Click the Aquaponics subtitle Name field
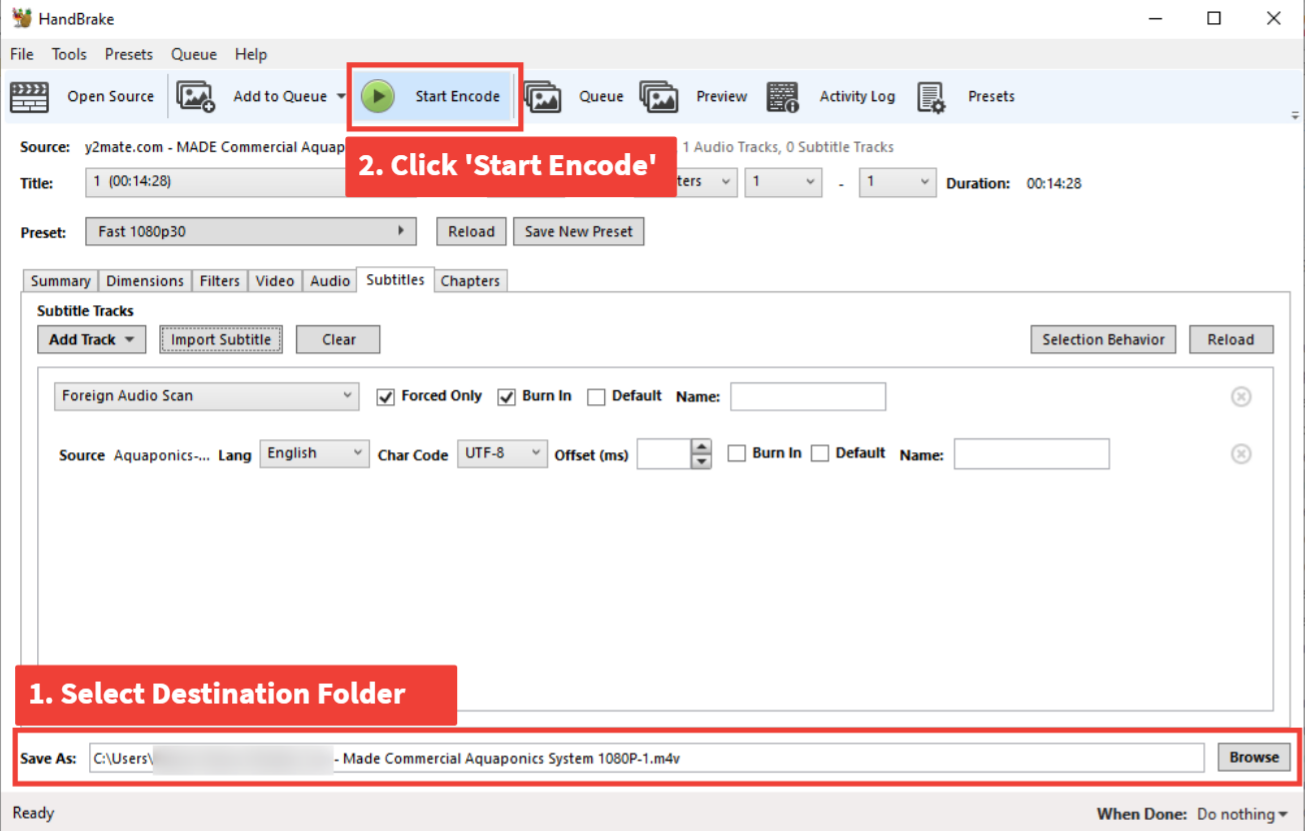This screenshot has height=831, width=1305. click(1031, 454)
